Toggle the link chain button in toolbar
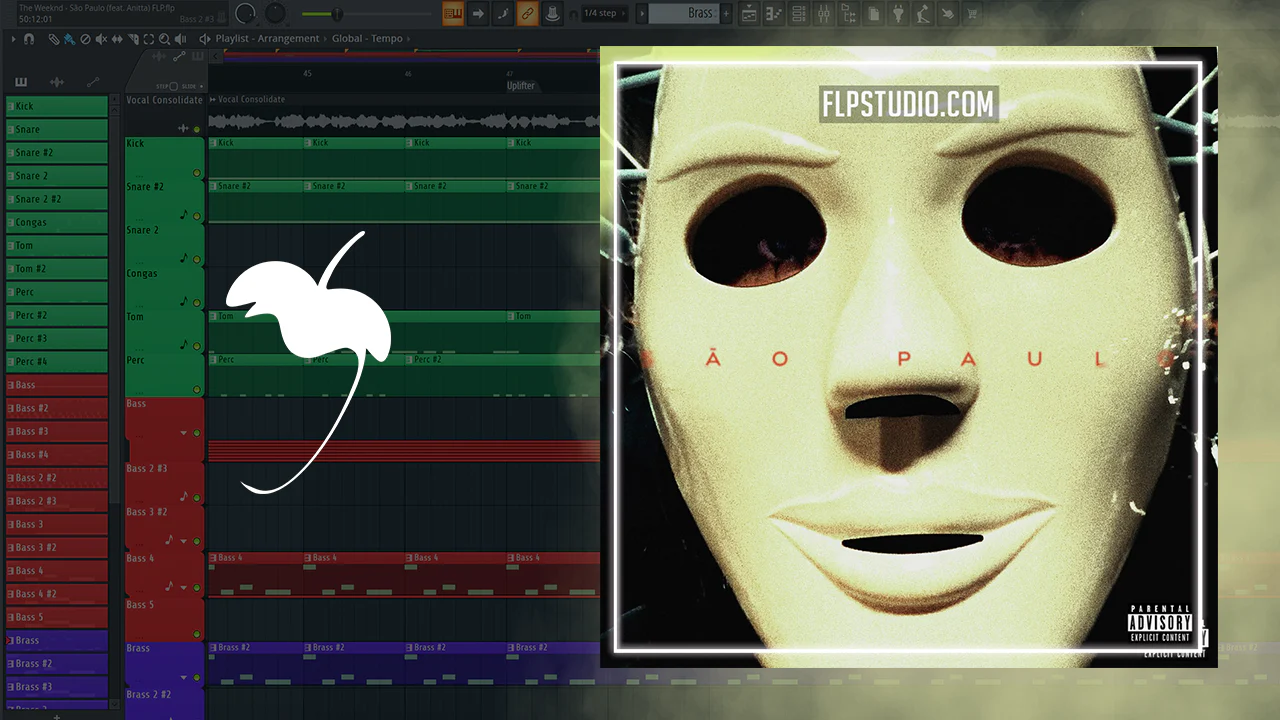The width and height of the screenshot is (1280, 720). (x=527, y=13)
